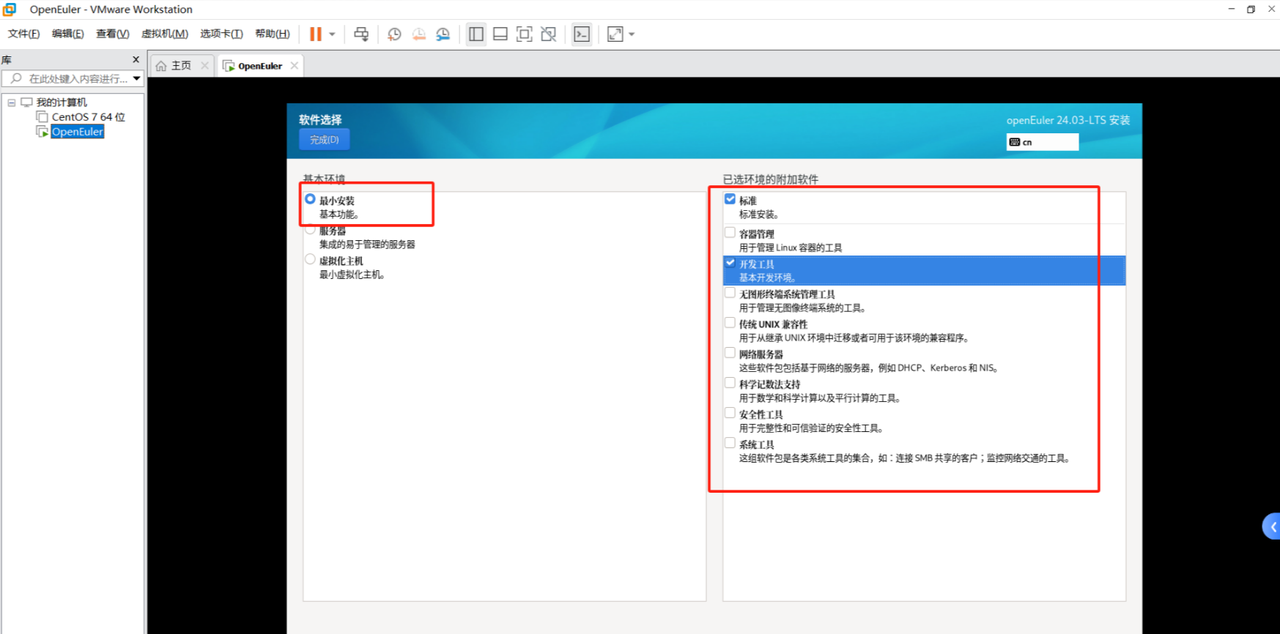The width and height of the screenshot is (1280, 634).
Task: Open the 帮助(H) menu
Action: pyautogui.click(x=272, y=34)
